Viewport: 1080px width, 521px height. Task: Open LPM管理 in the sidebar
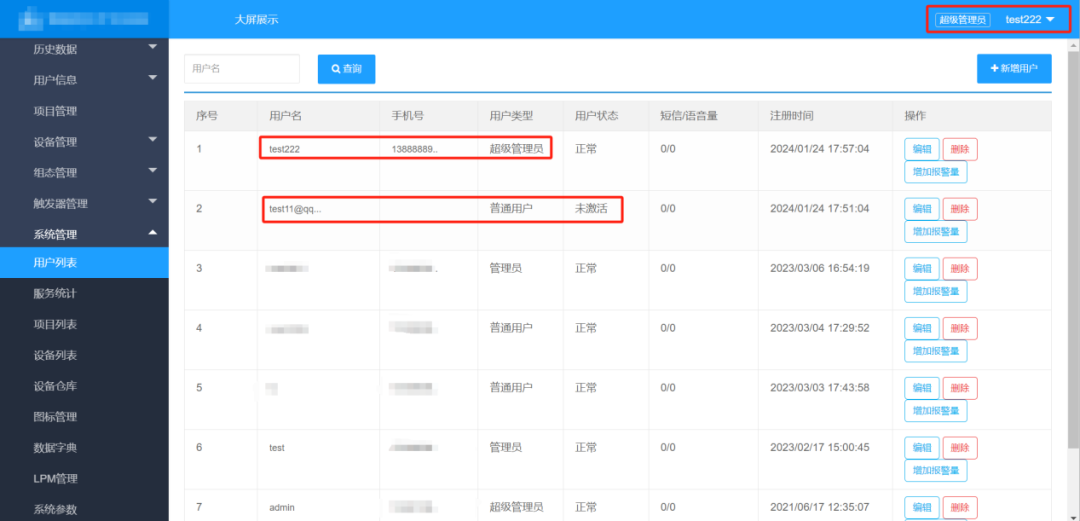click(x=84, y=479)
